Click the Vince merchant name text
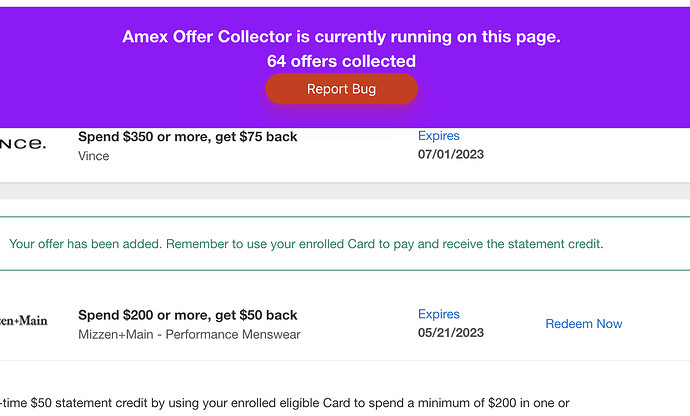 [x=94, y=156]
